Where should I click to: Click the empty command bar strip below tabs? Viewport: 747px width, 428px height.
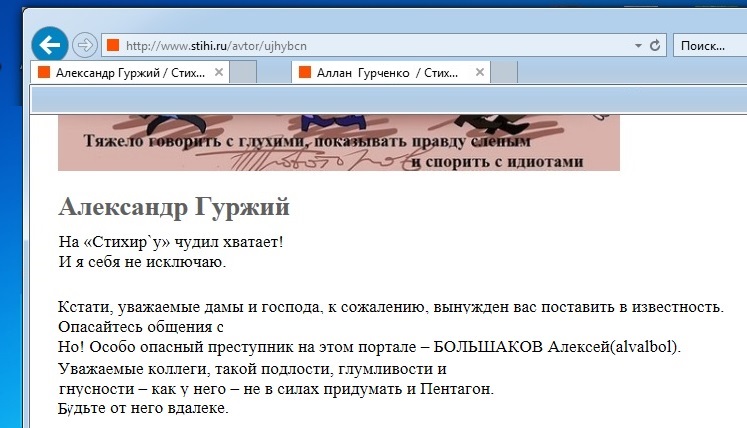388,100
